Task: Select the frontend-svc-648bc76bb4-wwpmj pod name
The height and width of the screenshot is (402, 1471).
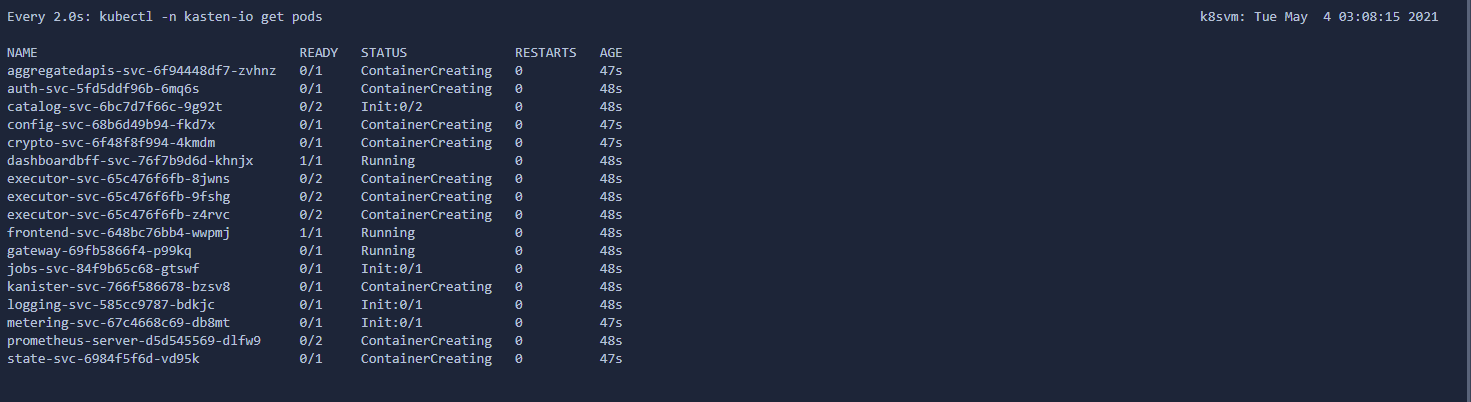Action: [x=118, y=233]
